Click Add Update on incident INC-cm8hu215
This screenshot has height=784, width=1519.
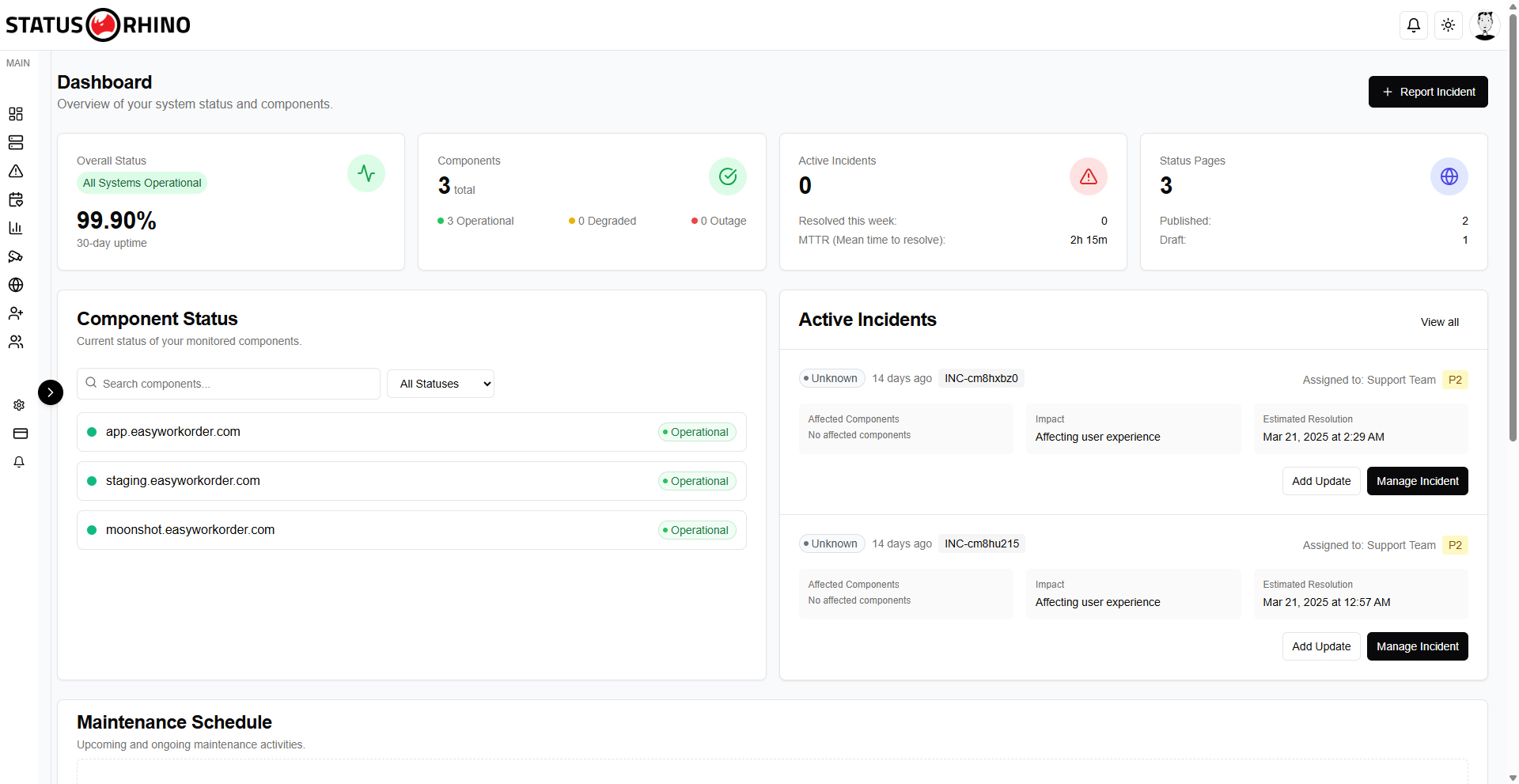click(1320, 646)
